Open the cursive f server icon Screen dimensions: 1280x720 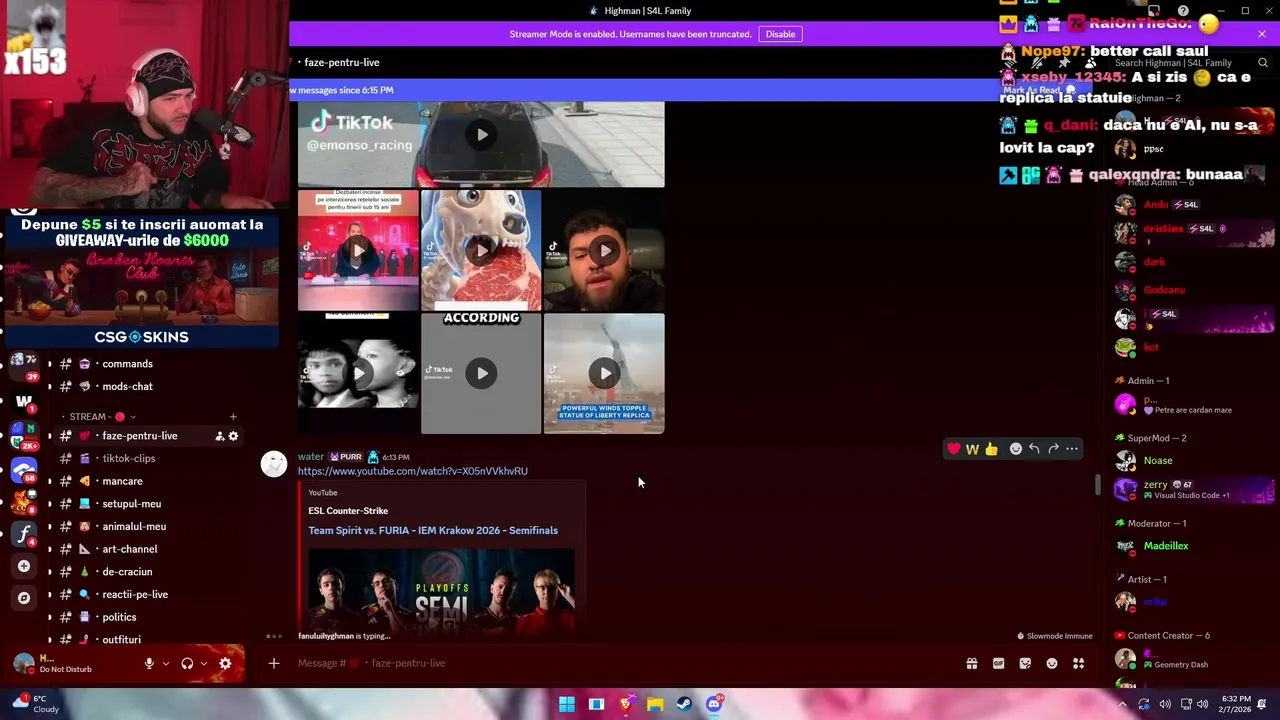click(x=24, y=534)
